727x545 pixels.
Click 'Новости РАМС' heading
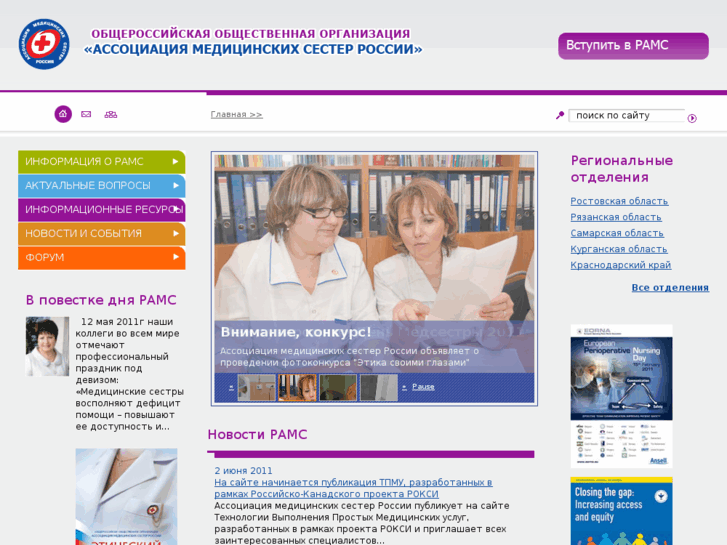click(x=257, y=435)
